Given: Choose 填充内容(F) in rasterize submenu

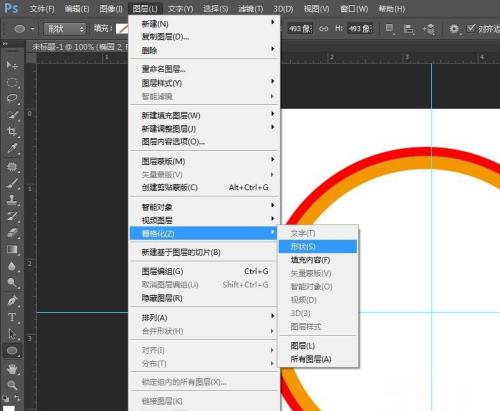Looking at the screenshot, I should click(x=318, y=260).
